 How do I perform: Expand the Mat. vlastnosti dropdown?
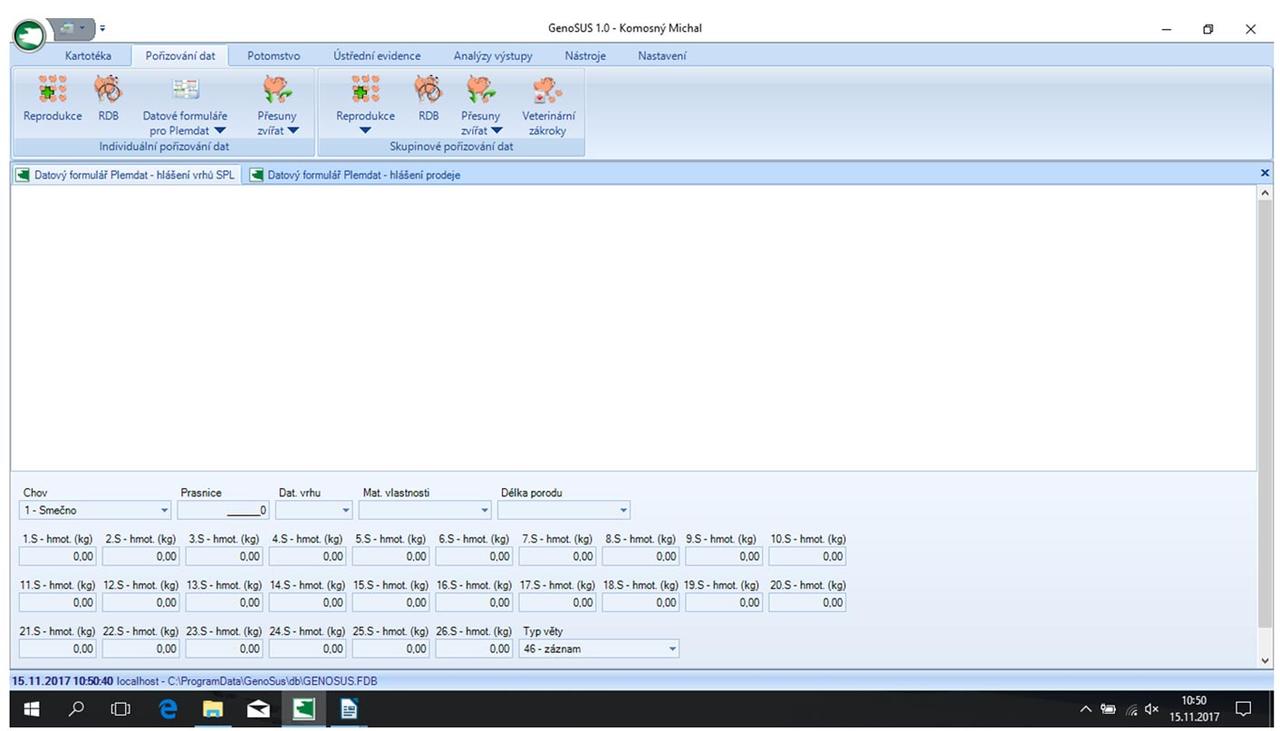tap(485, 510)
